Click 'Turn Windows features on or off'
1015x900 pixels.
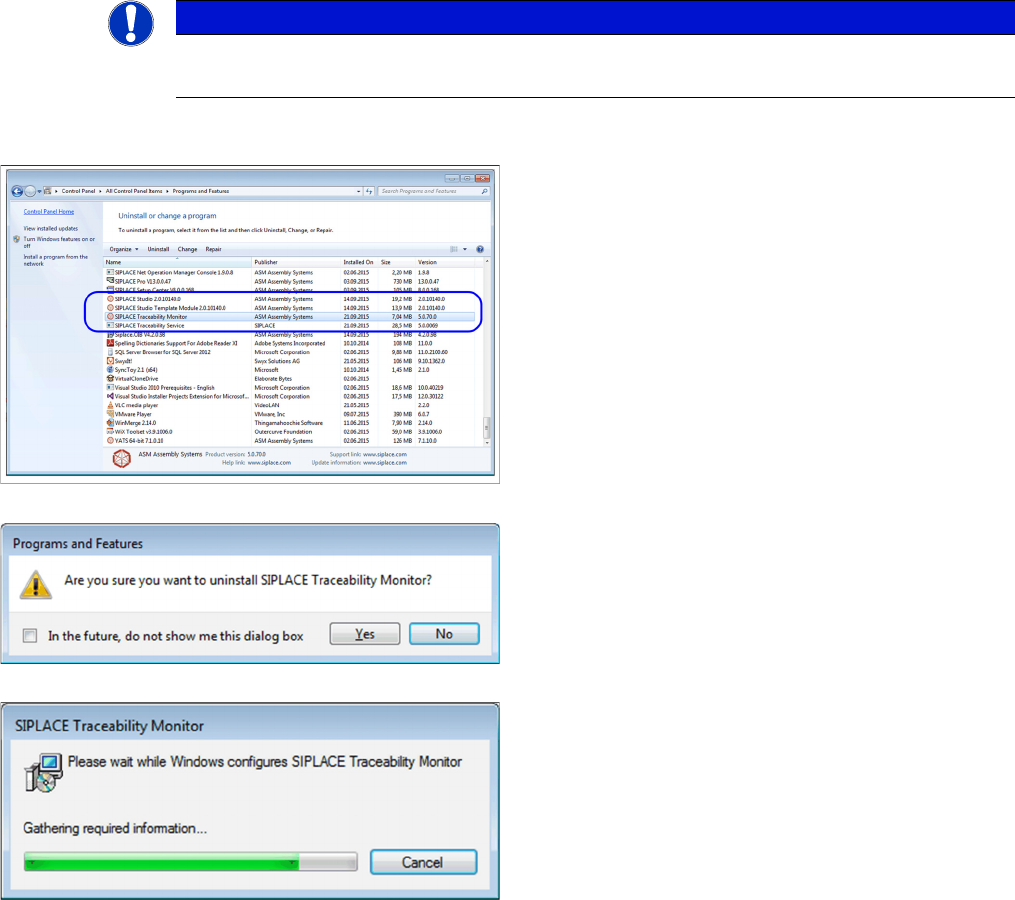[x=59, y=242]
